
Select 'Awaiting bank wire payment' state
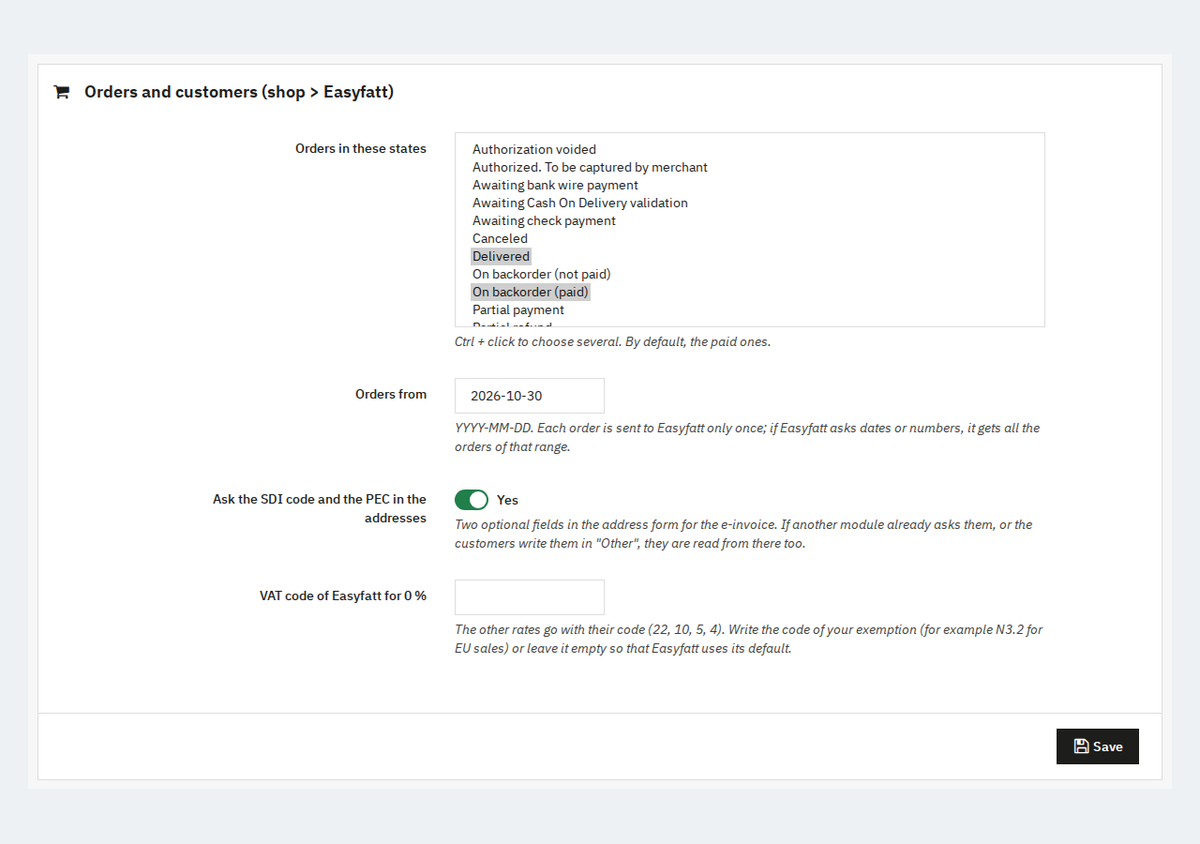[x=555, y=185]
